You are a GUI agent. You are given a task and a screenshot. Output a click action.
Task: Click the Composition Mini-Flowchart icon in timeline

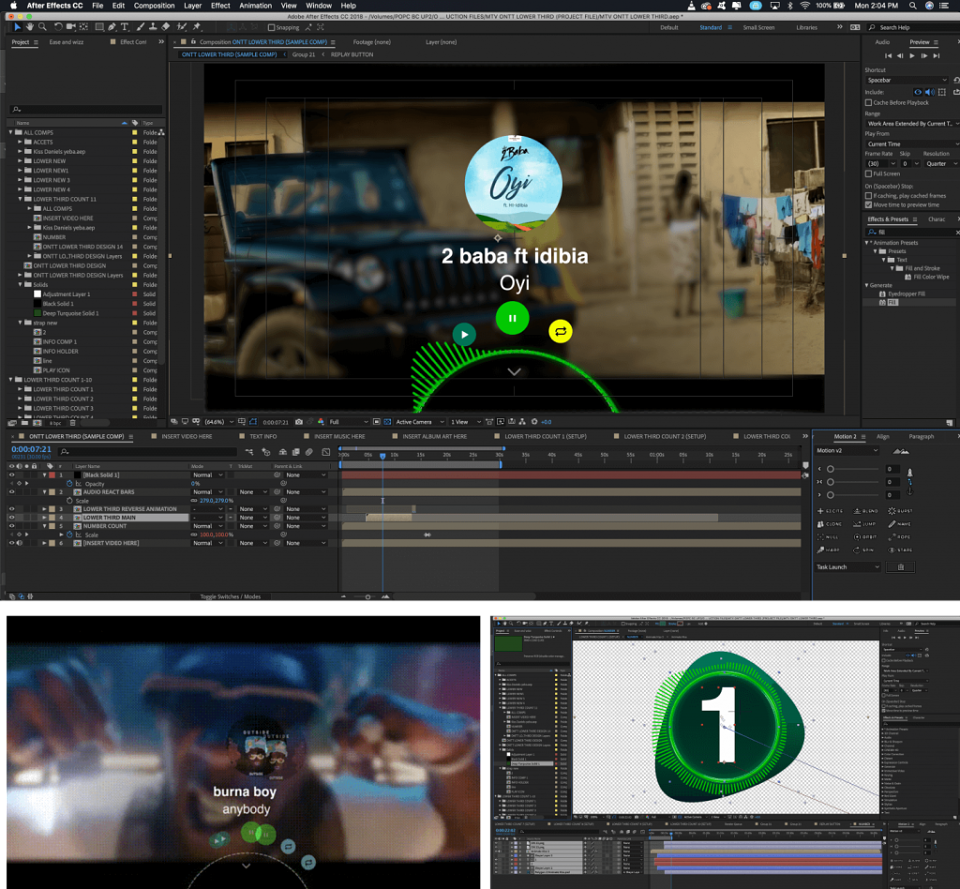click(250, 452)
